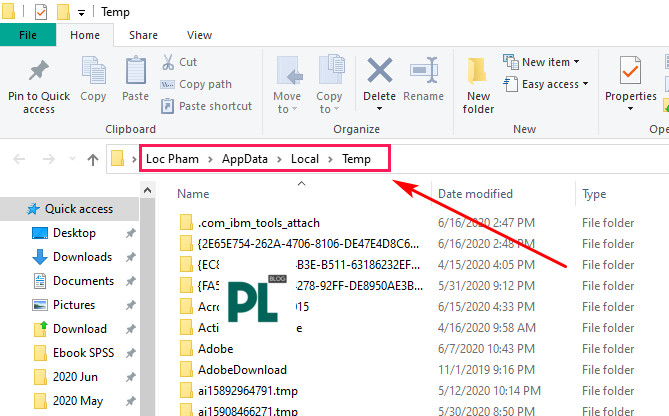
Task: Sort by the Type column header
Action: [594, 194]
